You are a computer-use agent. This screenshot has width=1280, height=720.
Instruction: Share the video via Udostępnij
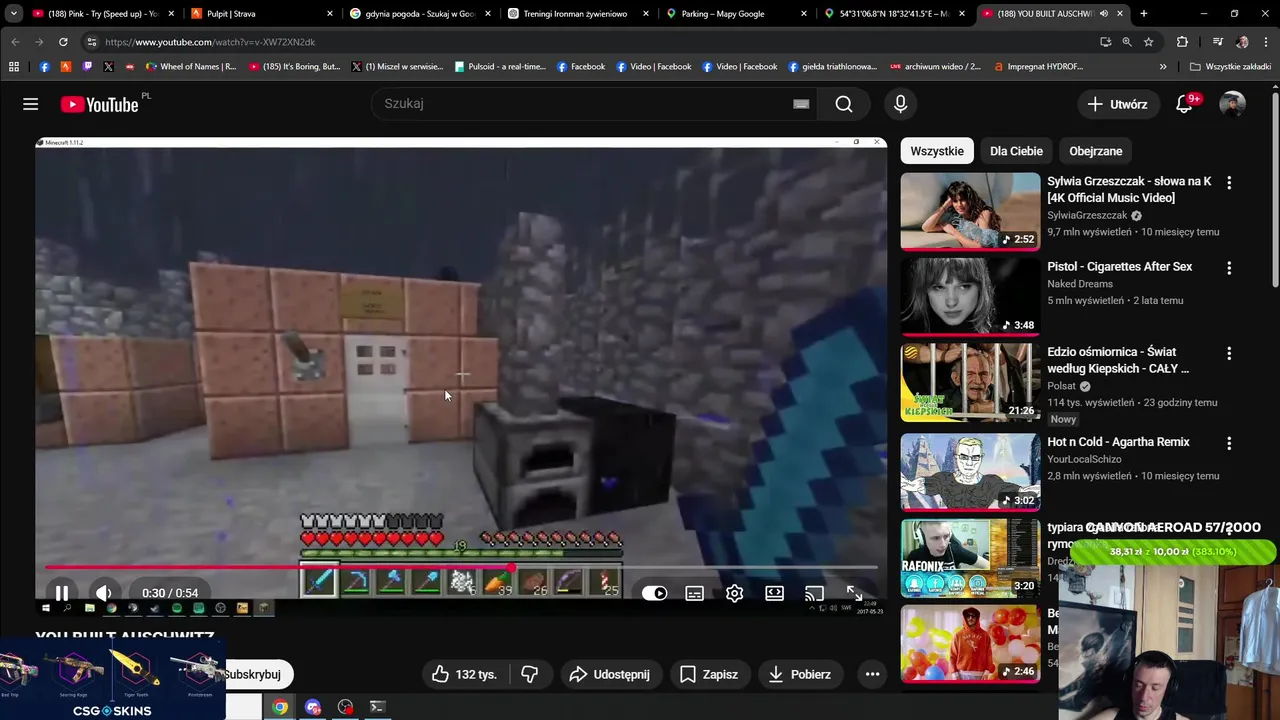pyautogui.click(x=609, y=674)
